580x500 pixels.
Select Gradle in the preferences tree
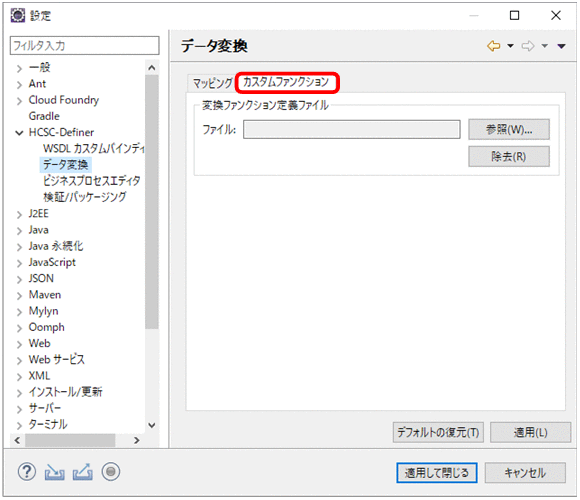(x=44, y=116)
